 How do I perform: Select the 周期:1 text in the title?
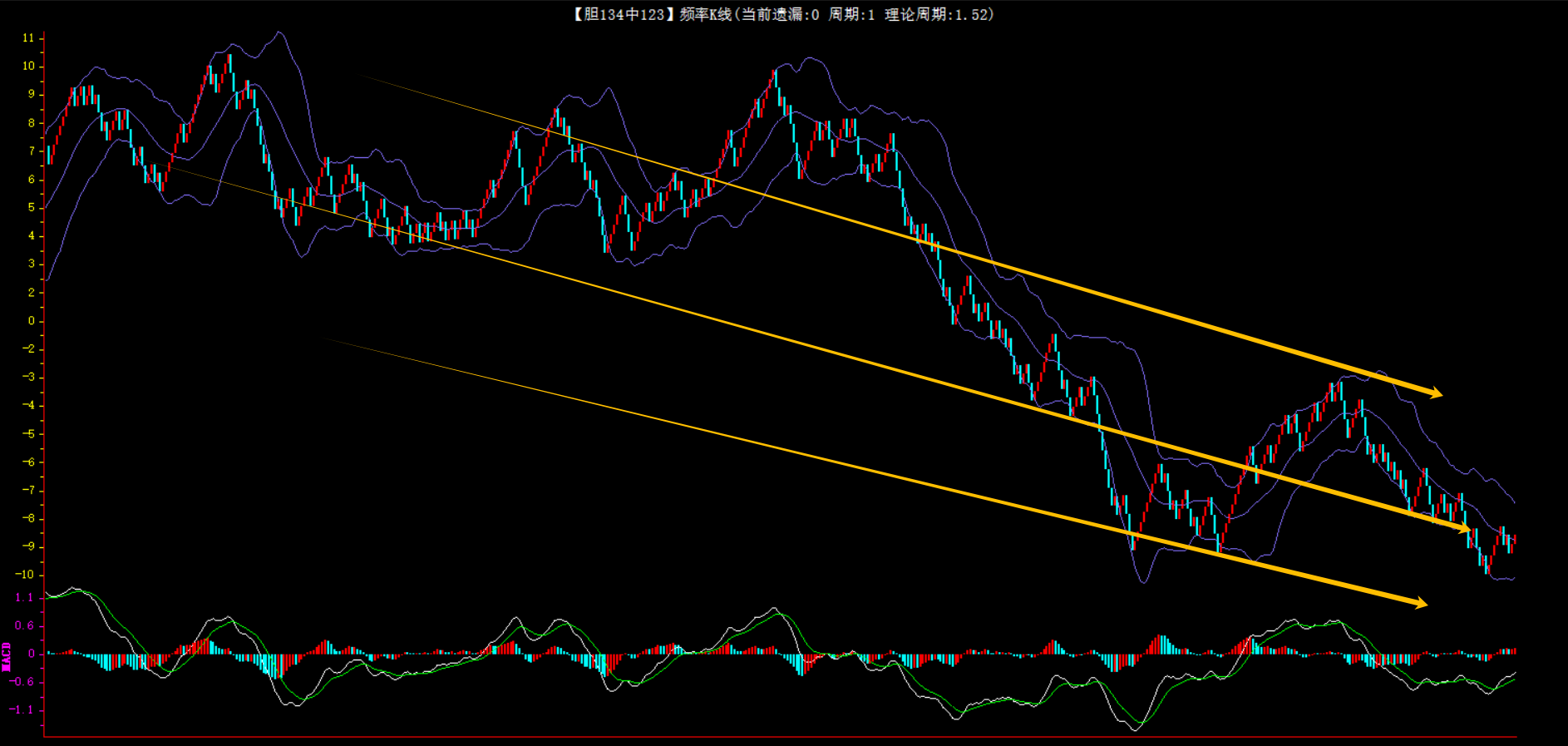tap(851, 14)
